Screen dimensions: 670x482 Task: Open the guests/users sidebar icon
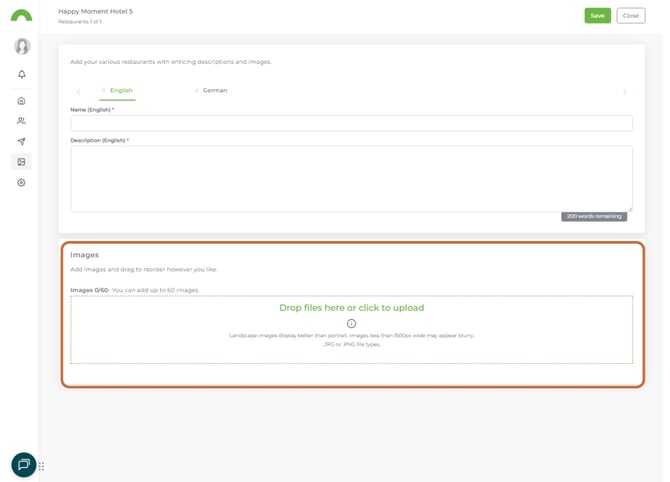(21, 121)
